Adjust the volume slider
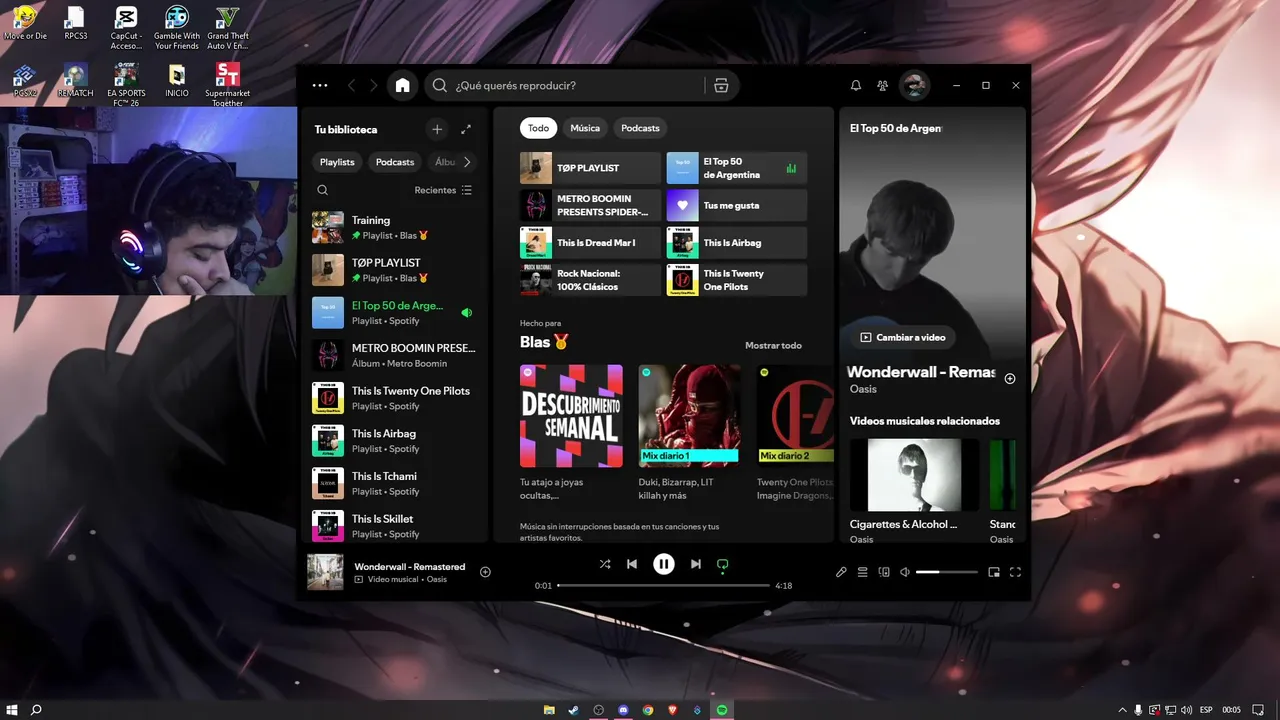Viewport: 1280px width, 720px height. coord(947,572)
